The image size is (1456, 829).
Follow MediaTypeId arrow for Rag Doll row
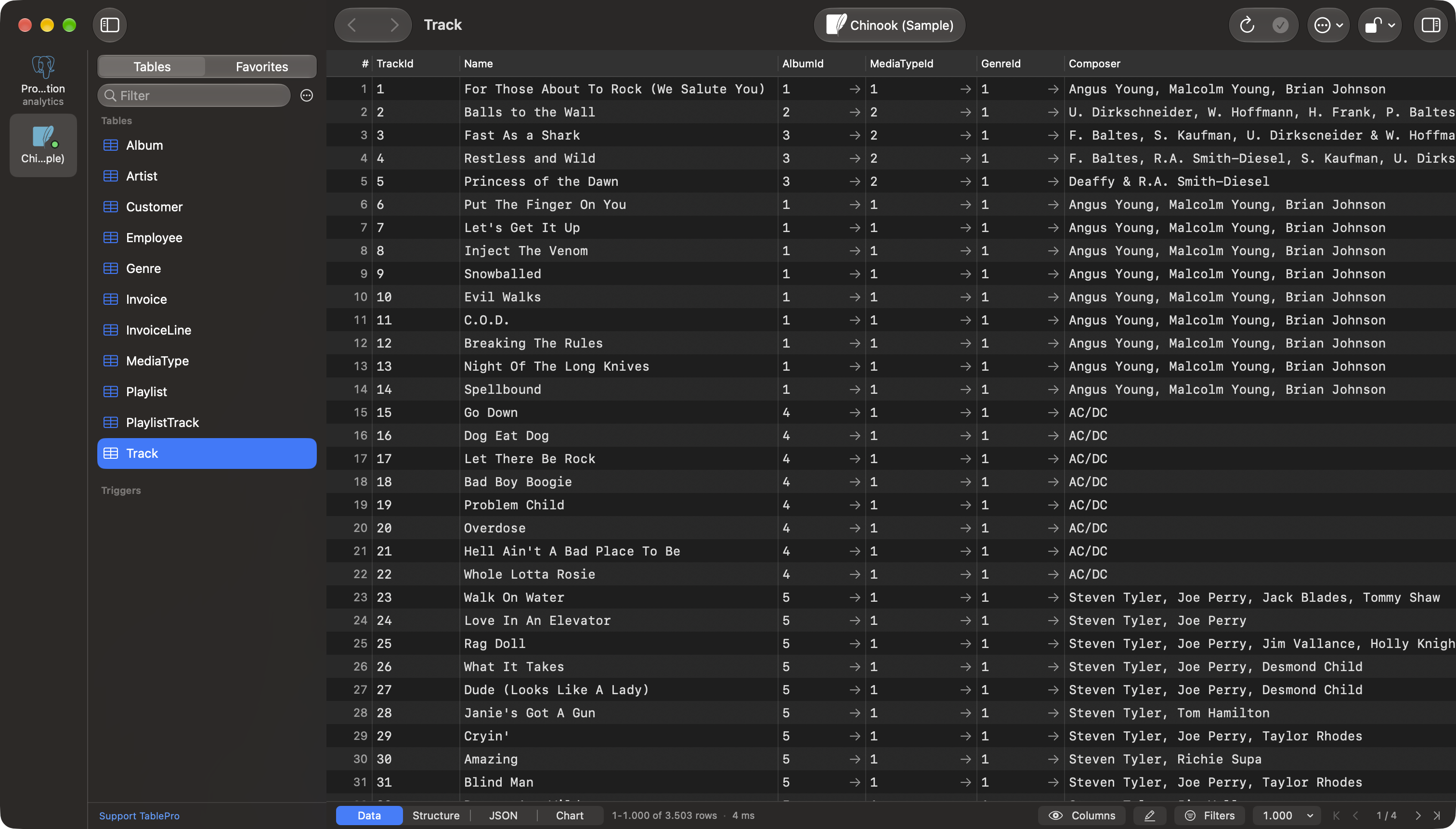tap(965, 643)
